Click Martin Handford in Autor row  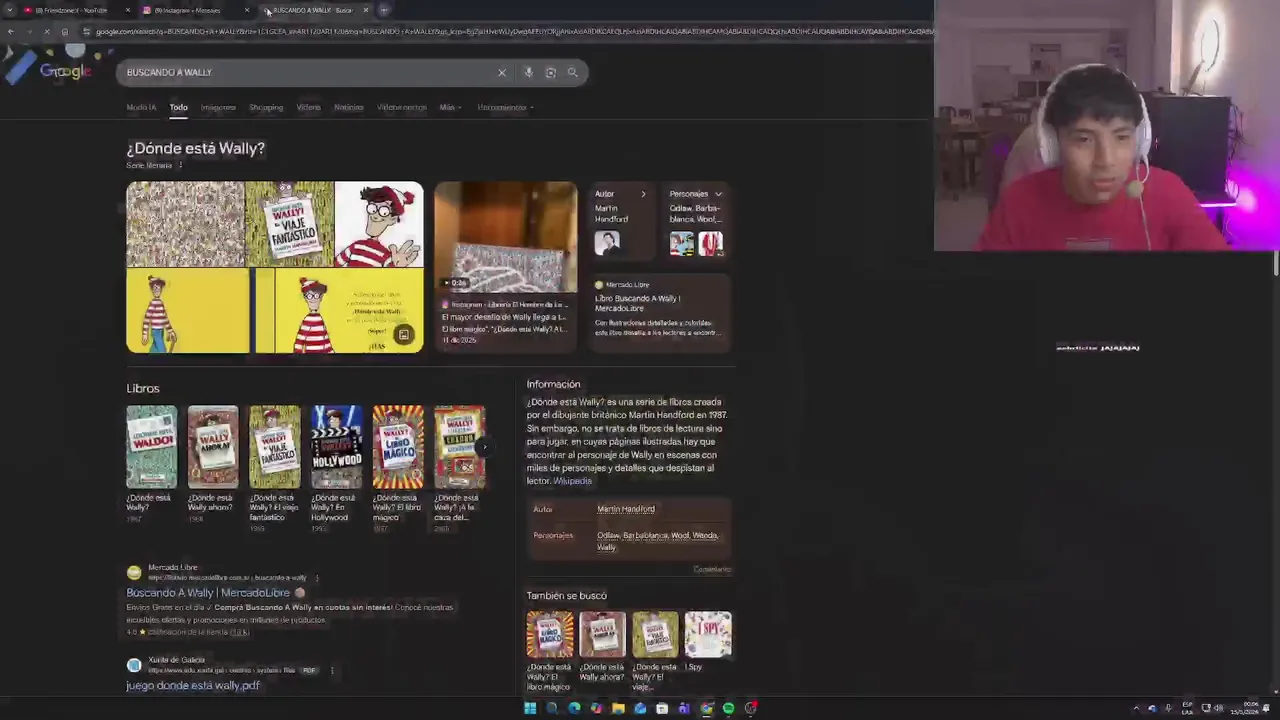[626, 509]
